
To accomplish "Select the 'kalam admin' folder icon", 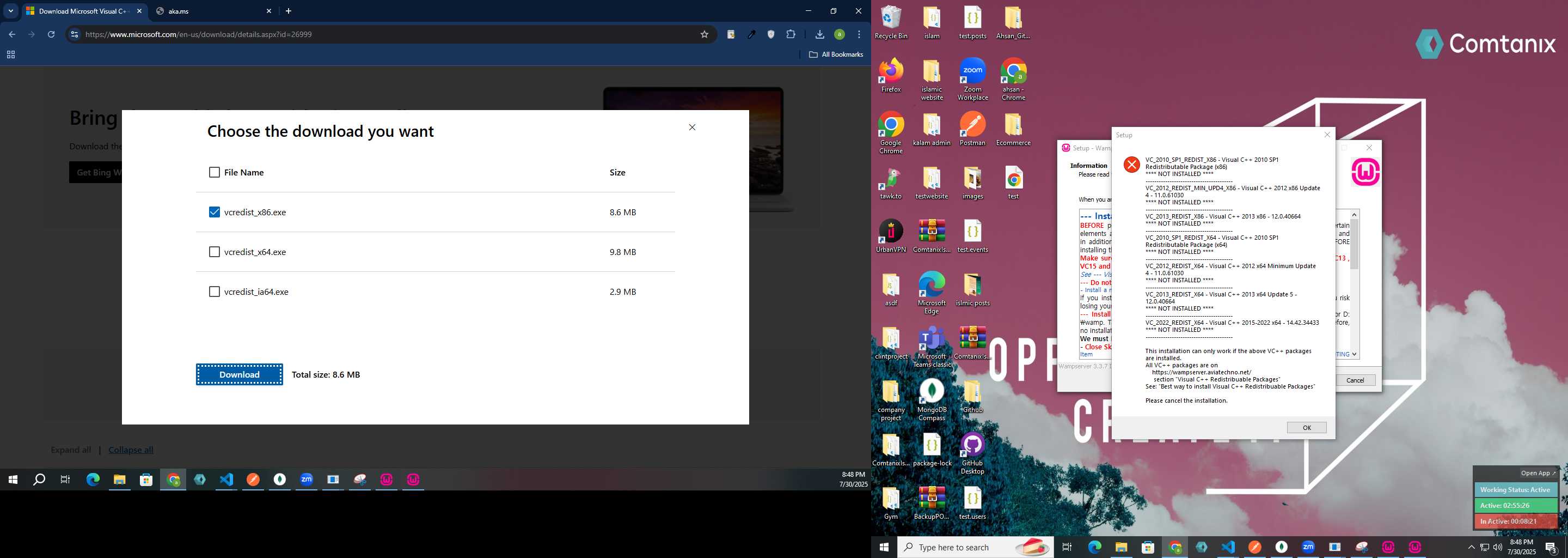I will (x=932, y=129).
